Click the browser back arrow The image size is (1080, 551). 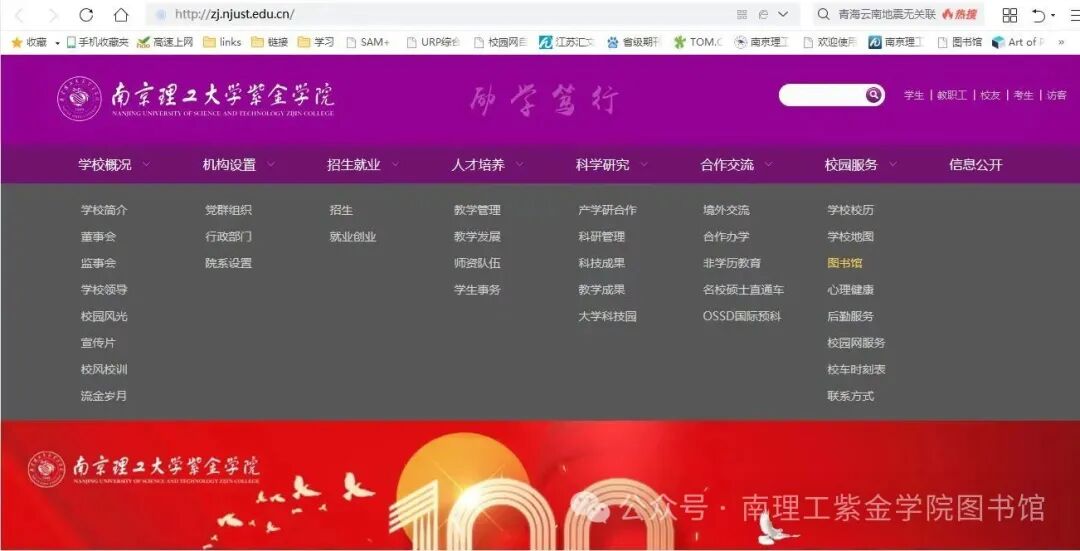[x=19, y=15]
